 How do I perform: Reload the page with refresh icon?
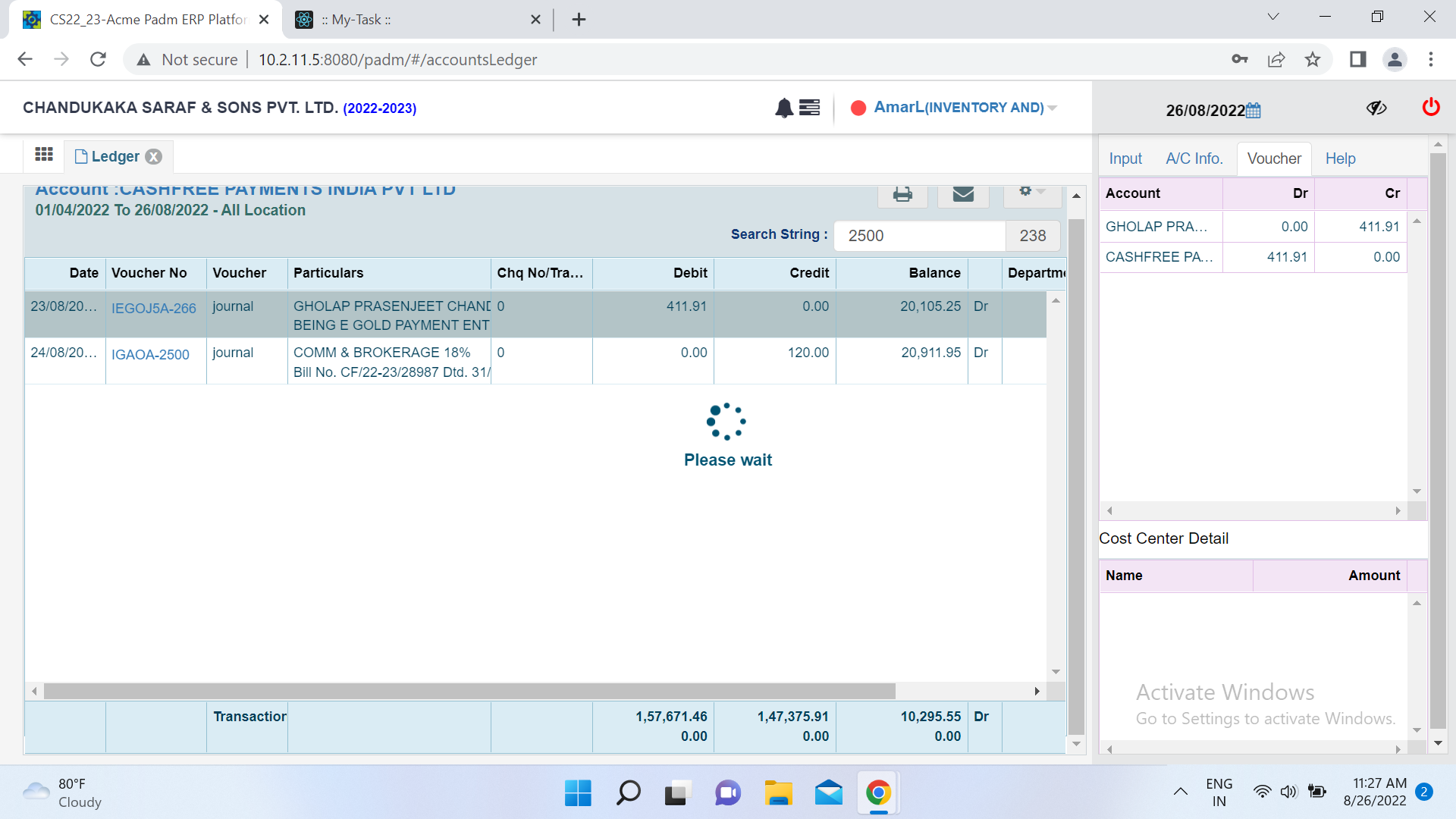tap(98, 59)
